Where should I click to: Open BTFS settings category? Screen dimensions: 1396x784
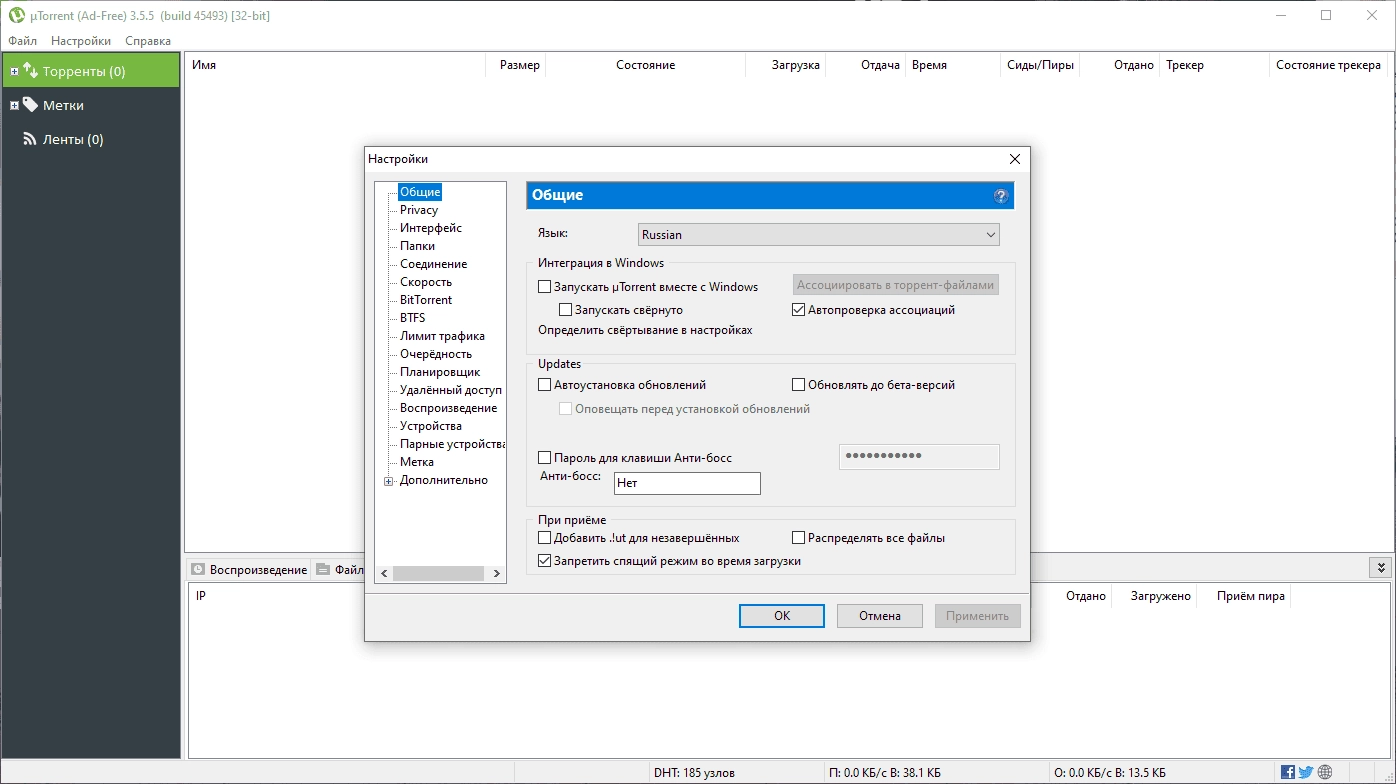tap(412, 318)
